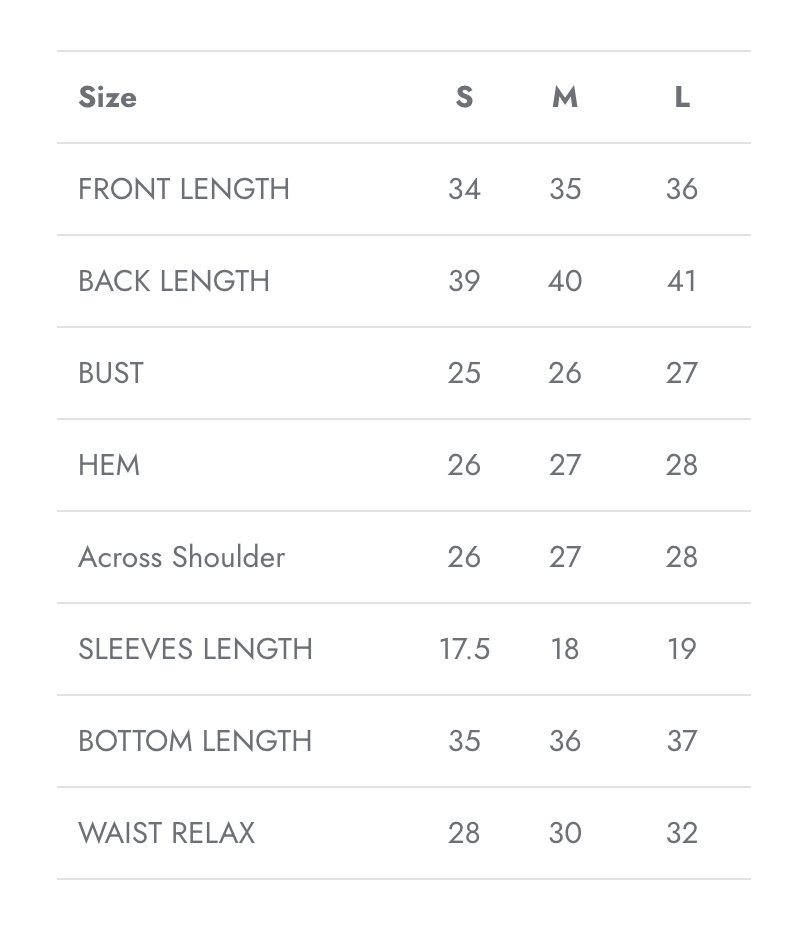Click the Waist Relax large value 32
The width and height of the screenshot is (803, 925).
tap(682, 834)
